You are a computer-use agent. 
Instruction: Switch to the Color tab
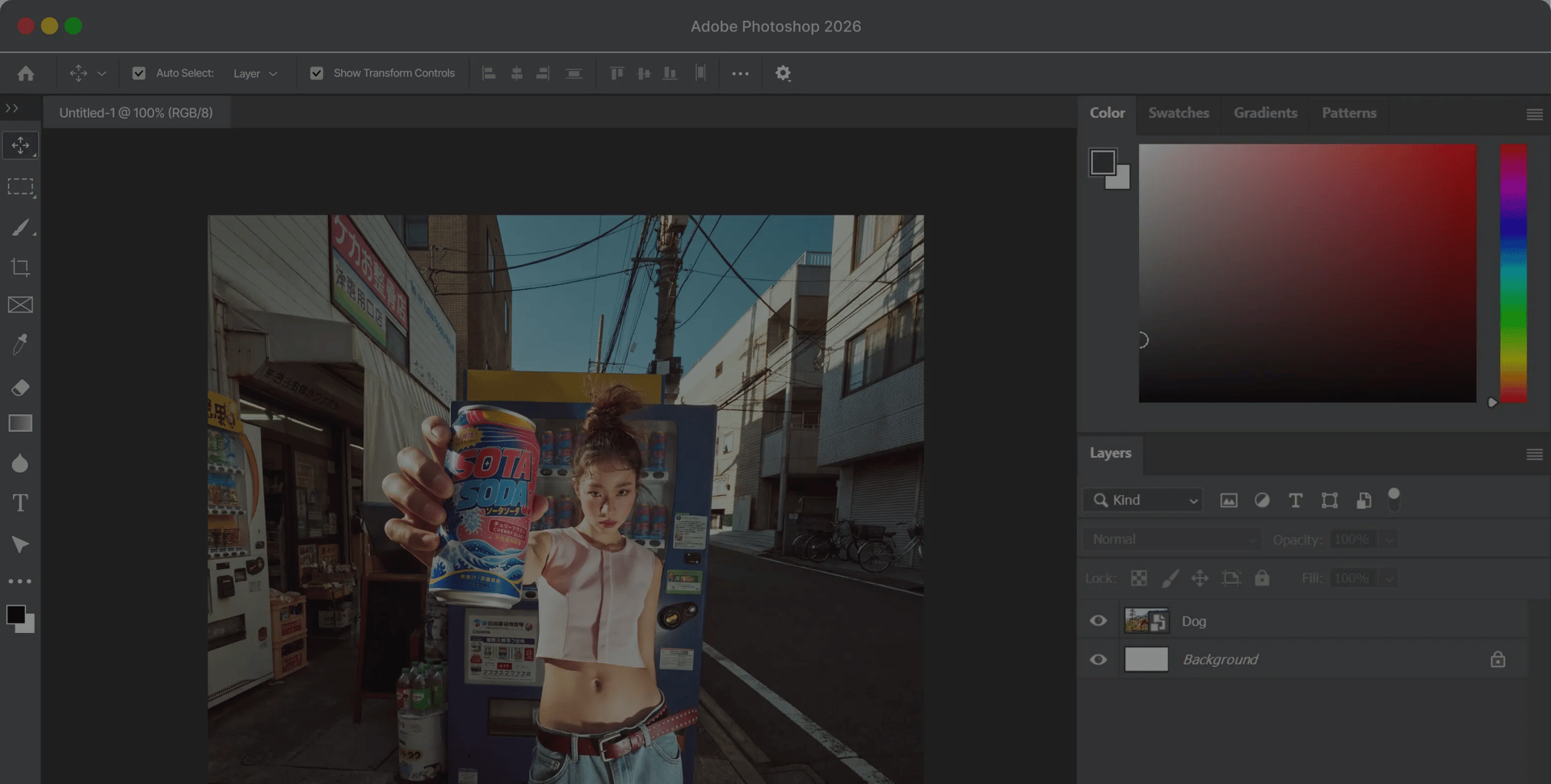pos(1107,113)
